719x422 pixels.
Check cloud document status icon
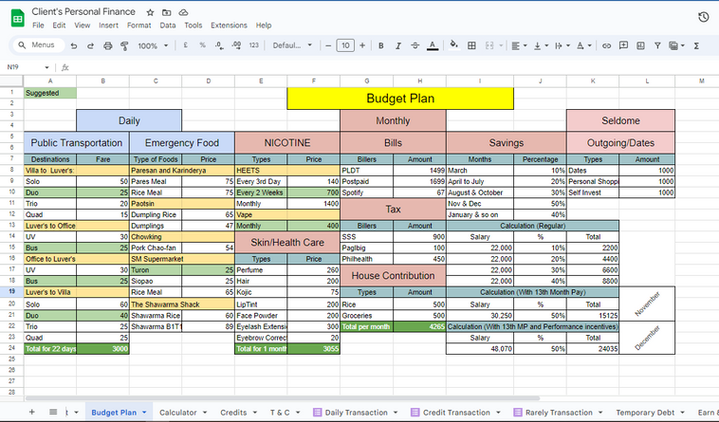pos(183,12)
